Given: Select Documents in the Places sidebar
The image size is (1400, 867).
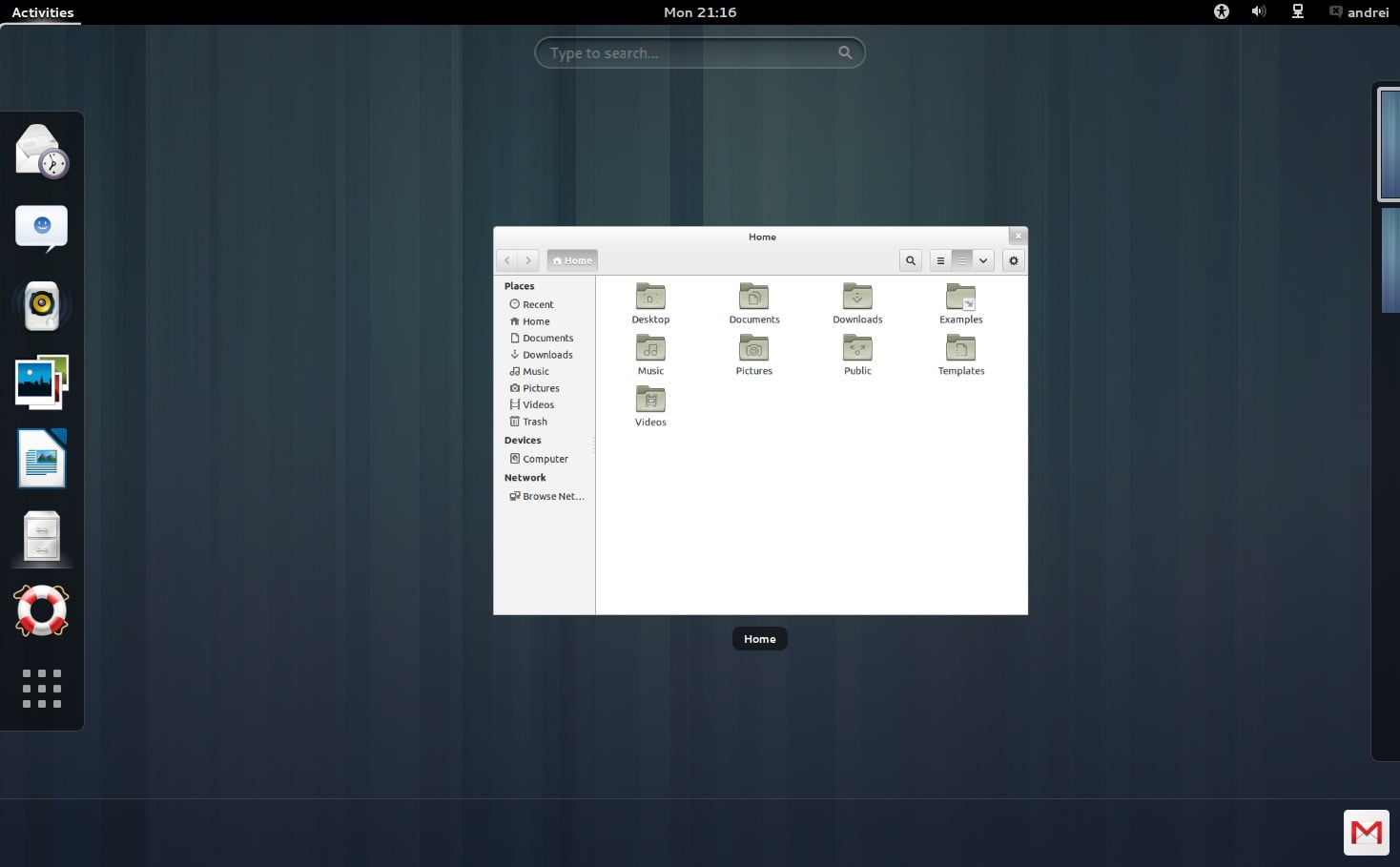Looking at the screenshot, I should click(548, 338).
